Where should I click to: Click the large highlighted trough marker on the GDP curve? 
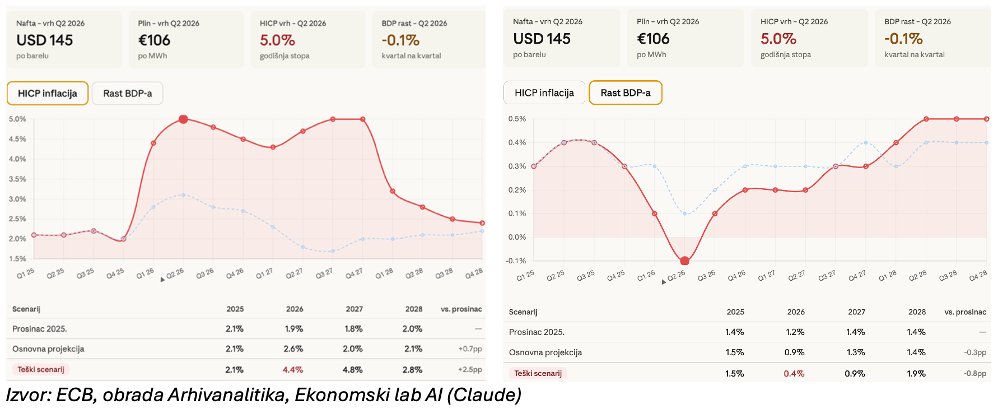coord(683,260)
